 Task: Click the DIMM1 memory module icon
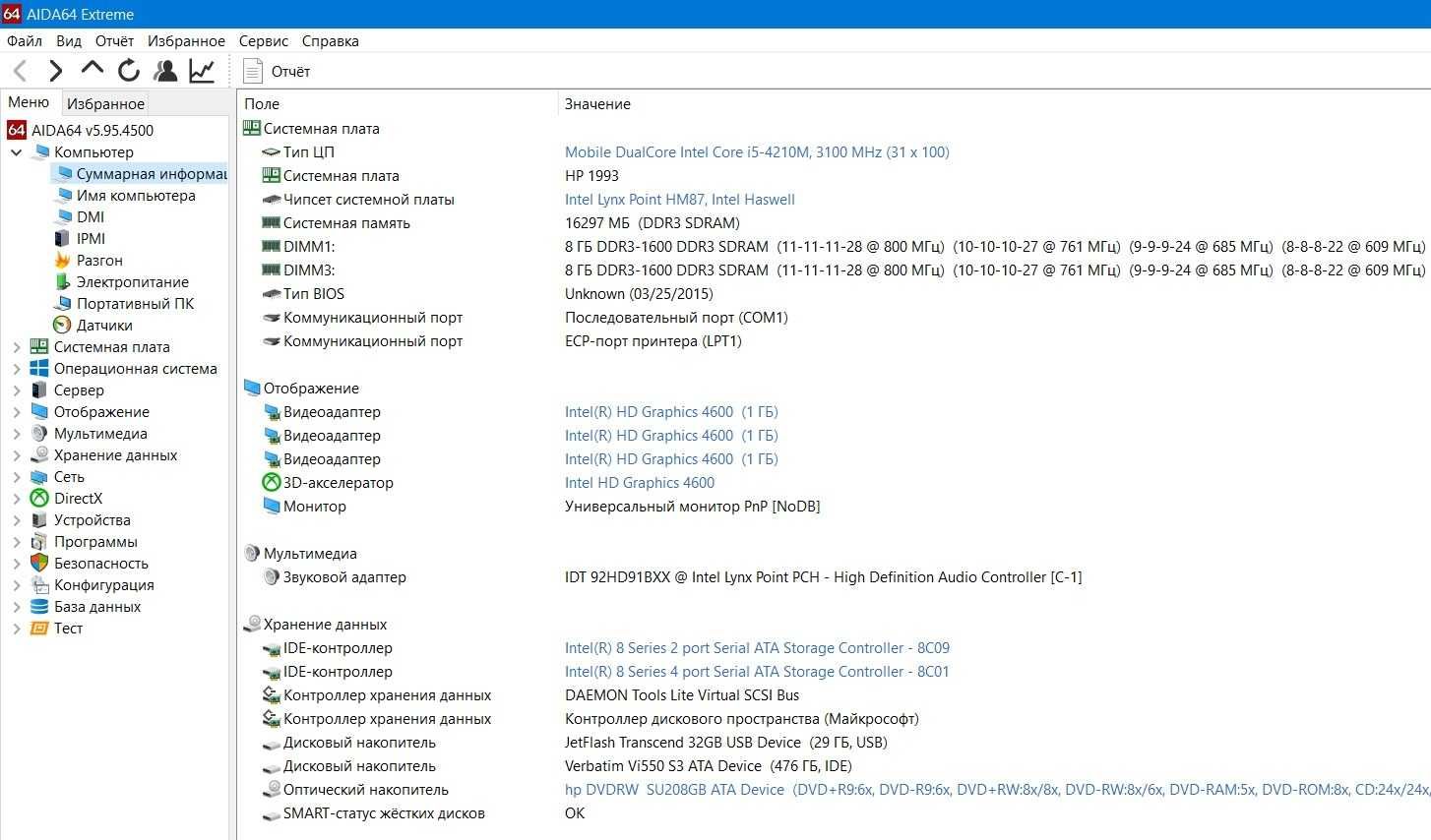(x=272, y=247)
